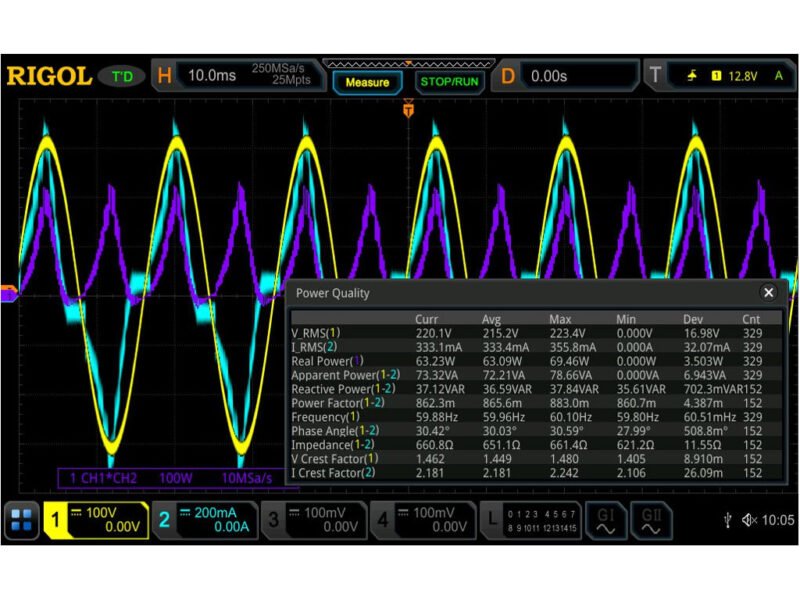The height and width of the screenshot is (600, 800).
Task: Click the Measure button
Action: pyautogui.click(x=367, y=82)
